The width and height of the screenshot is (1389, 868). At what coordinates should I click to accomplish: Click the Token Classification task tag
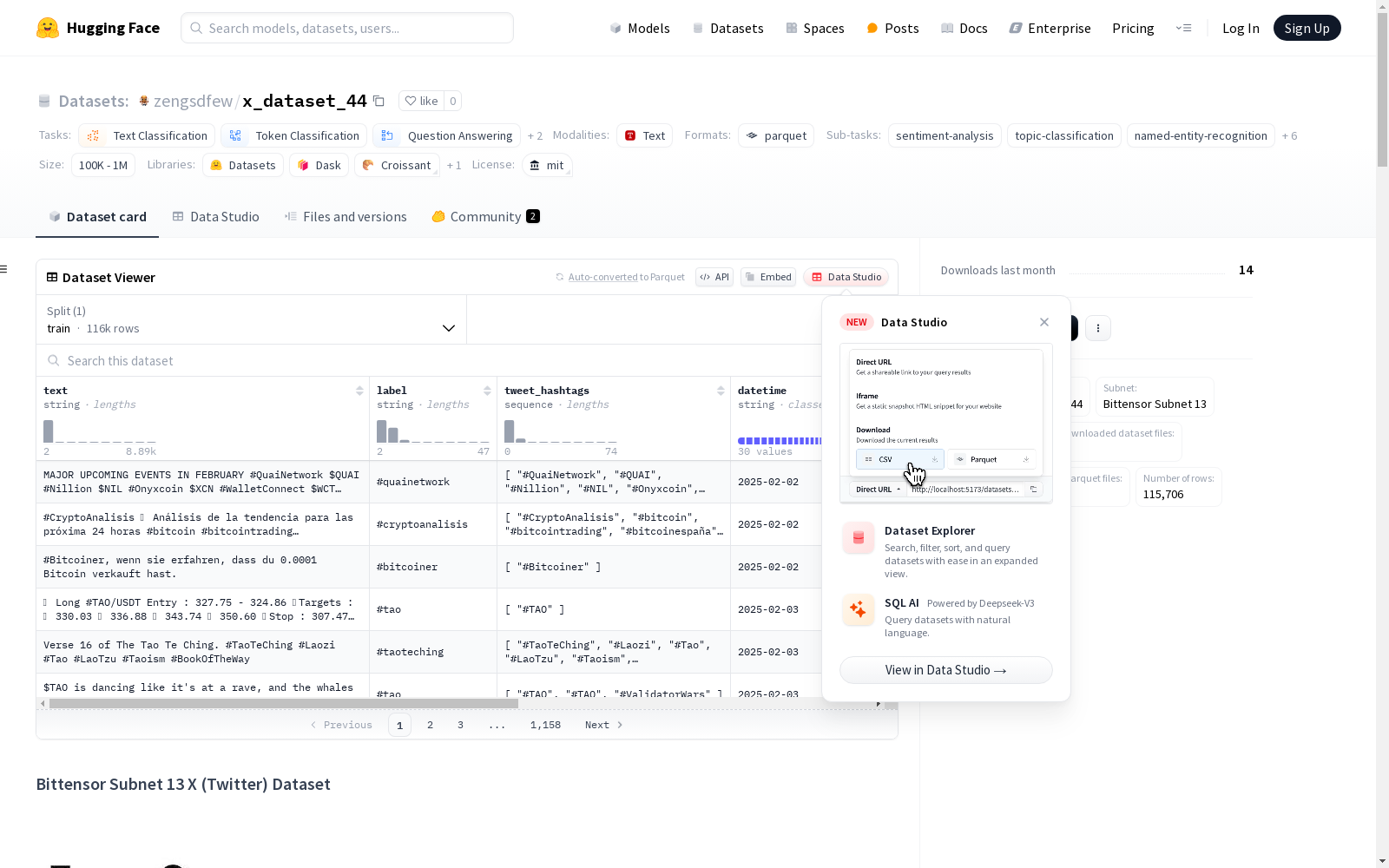(293, 135)
